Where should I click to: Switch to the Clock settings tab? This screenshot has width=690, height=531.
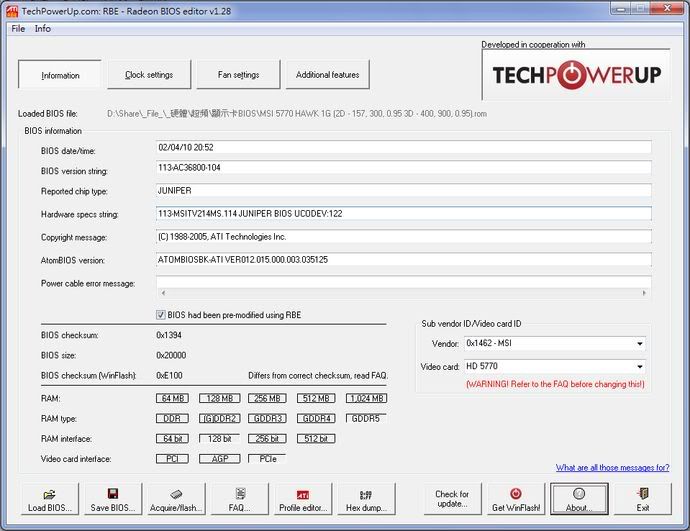[149, 75]
